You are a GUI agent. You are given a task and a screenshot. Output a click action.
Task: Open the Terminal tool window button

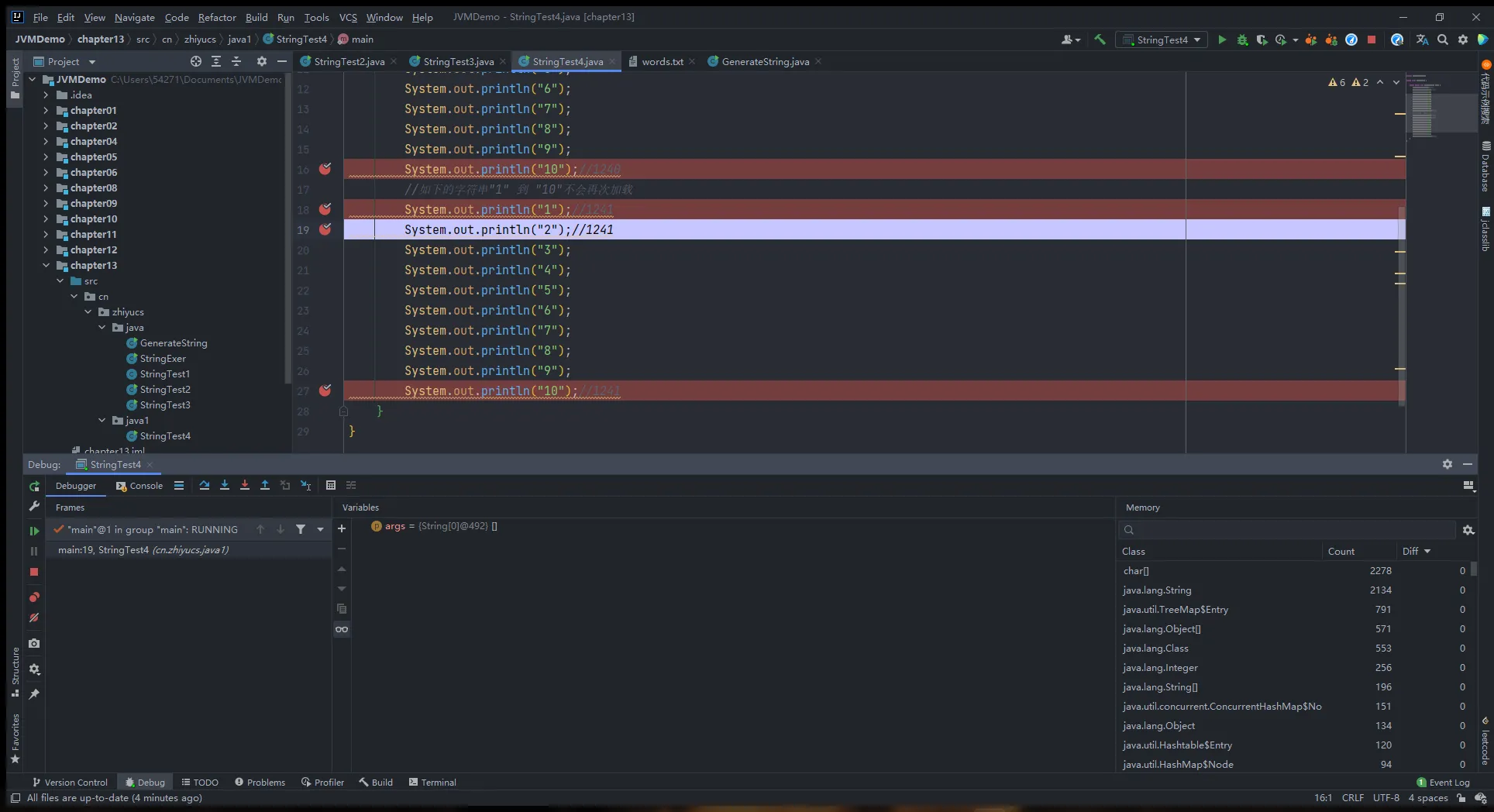point(432,782)
